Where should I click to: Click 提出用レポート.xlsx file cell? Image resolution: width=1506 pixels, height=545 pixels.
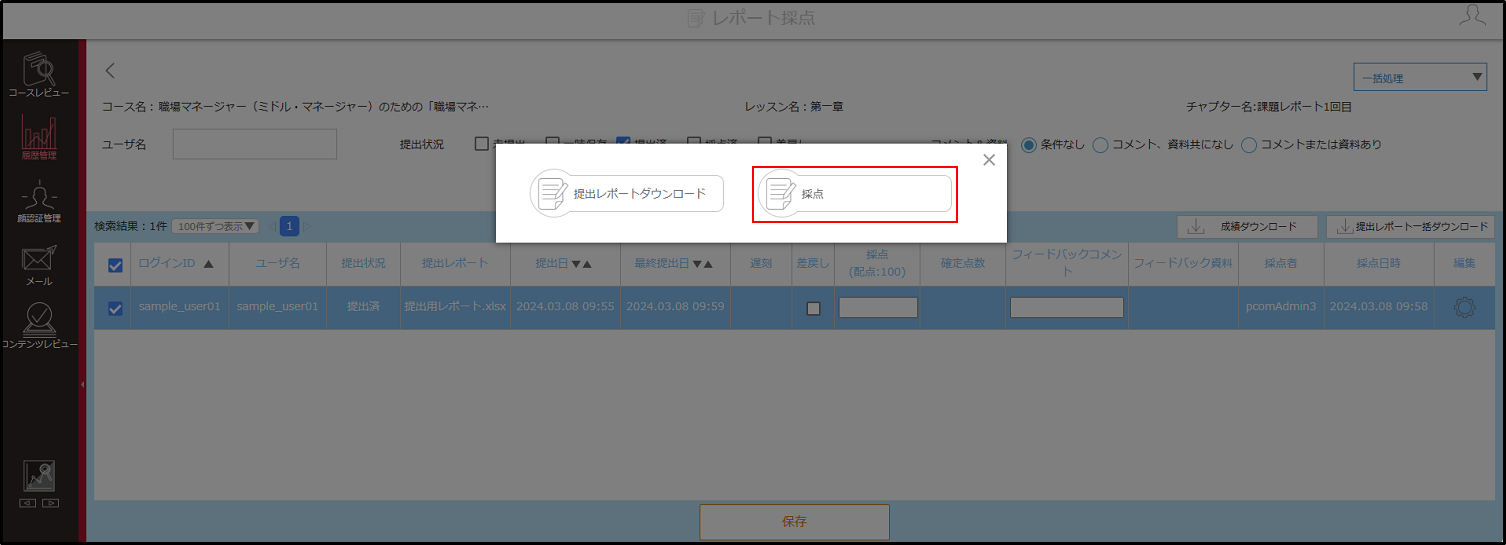(x=455, y=307)
